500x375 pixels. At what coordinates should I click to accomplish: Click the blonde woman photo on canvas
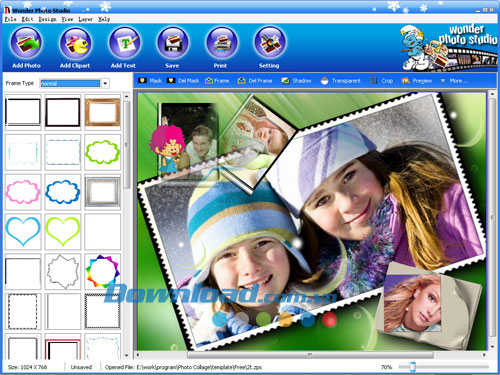coord(412,302)
